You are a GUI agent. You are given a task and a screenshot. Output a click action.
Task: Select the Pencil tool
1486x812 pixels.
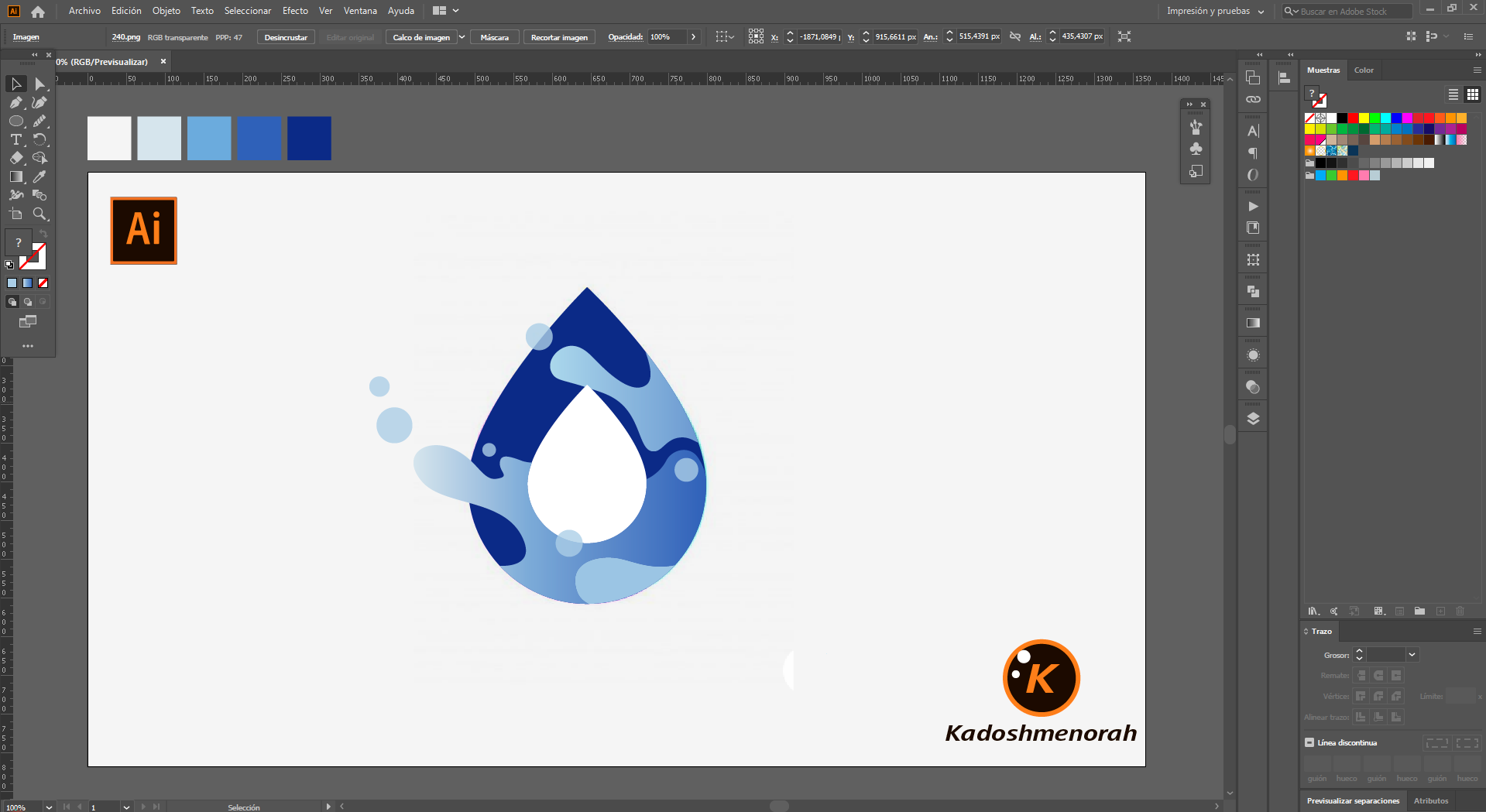pyautogui.click(x=39, y=121)
